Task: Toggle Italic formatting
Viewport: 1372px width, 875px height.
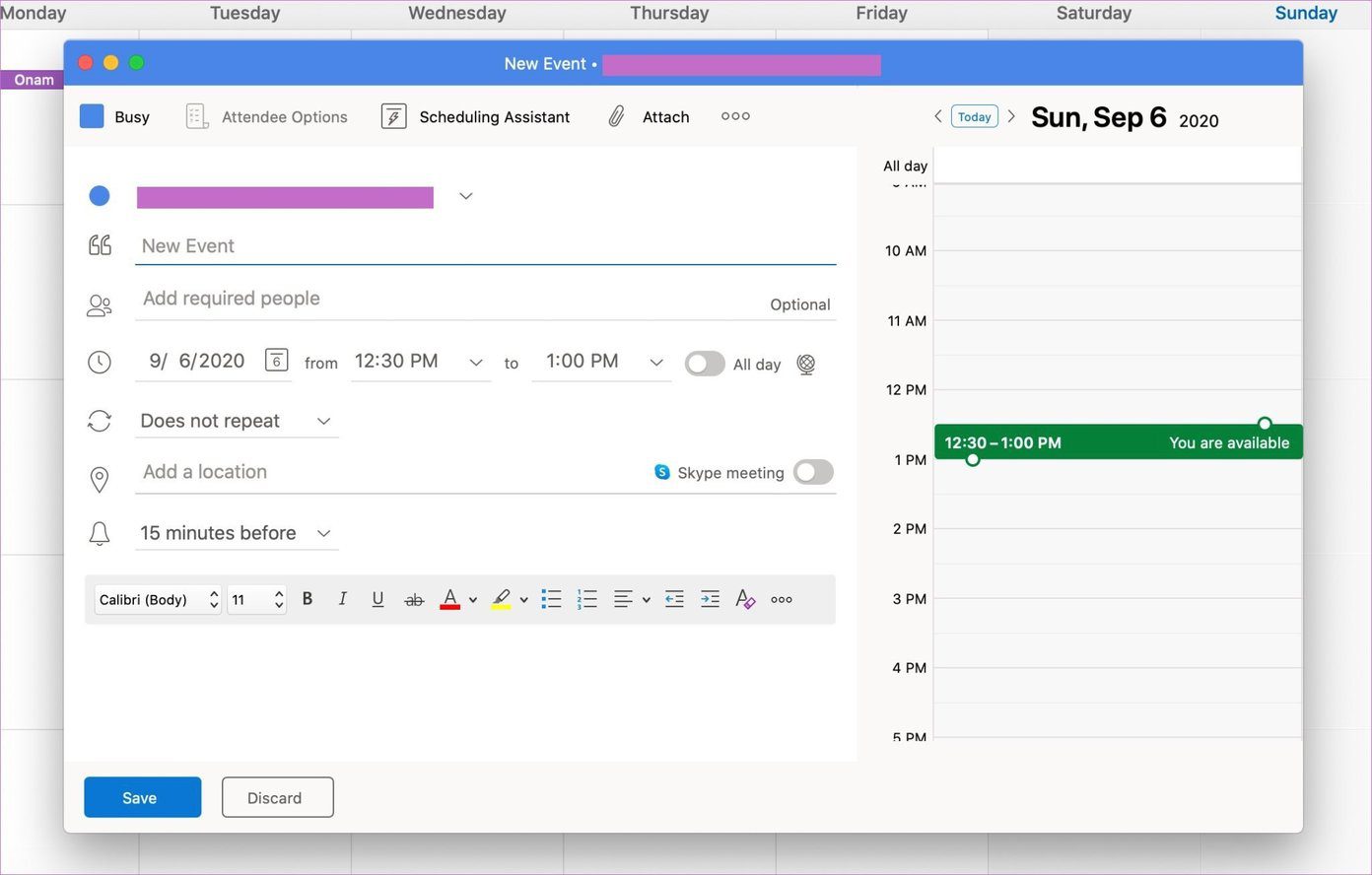Action: point(342,599)
